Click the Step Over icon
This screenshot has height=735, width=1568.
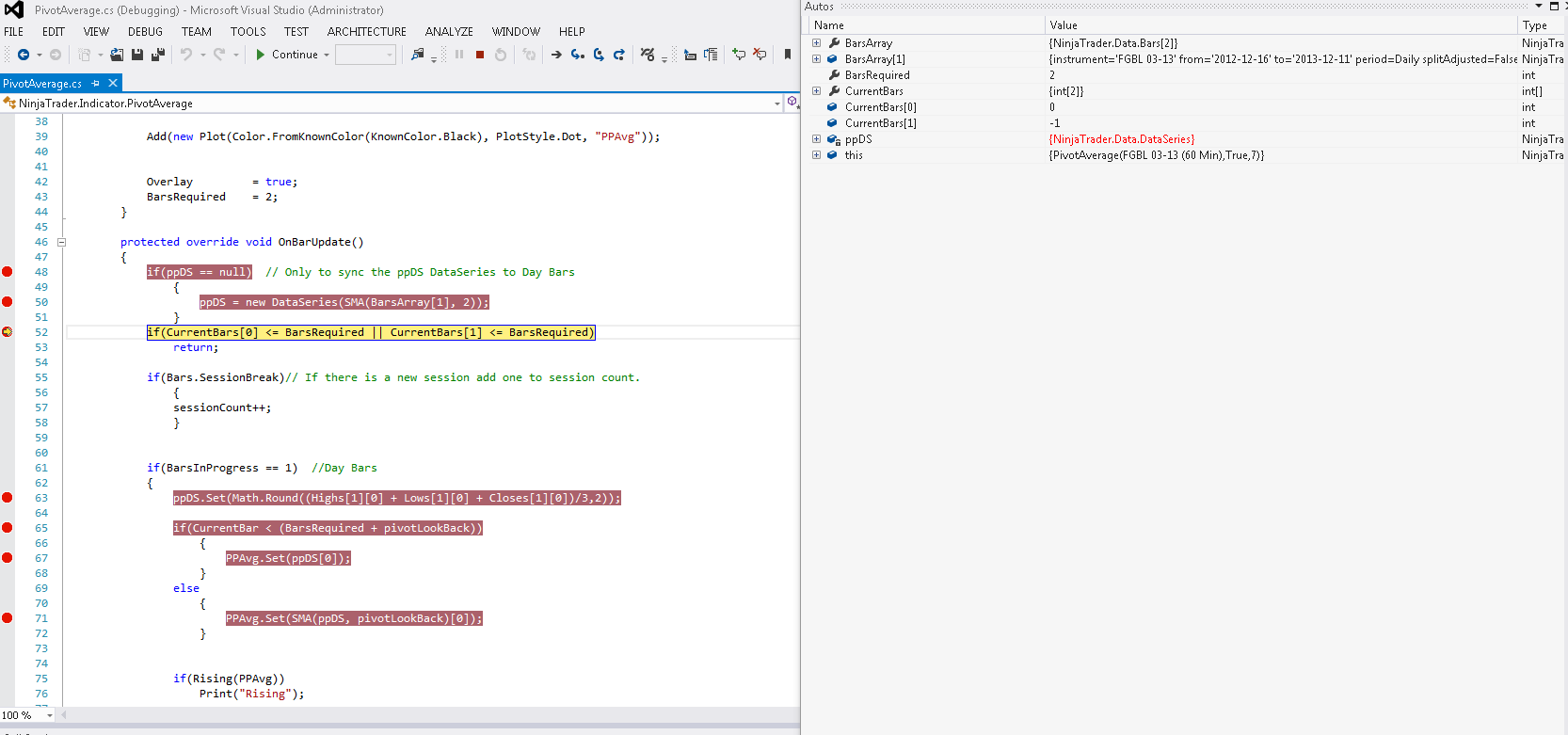[x=599, y=55]
